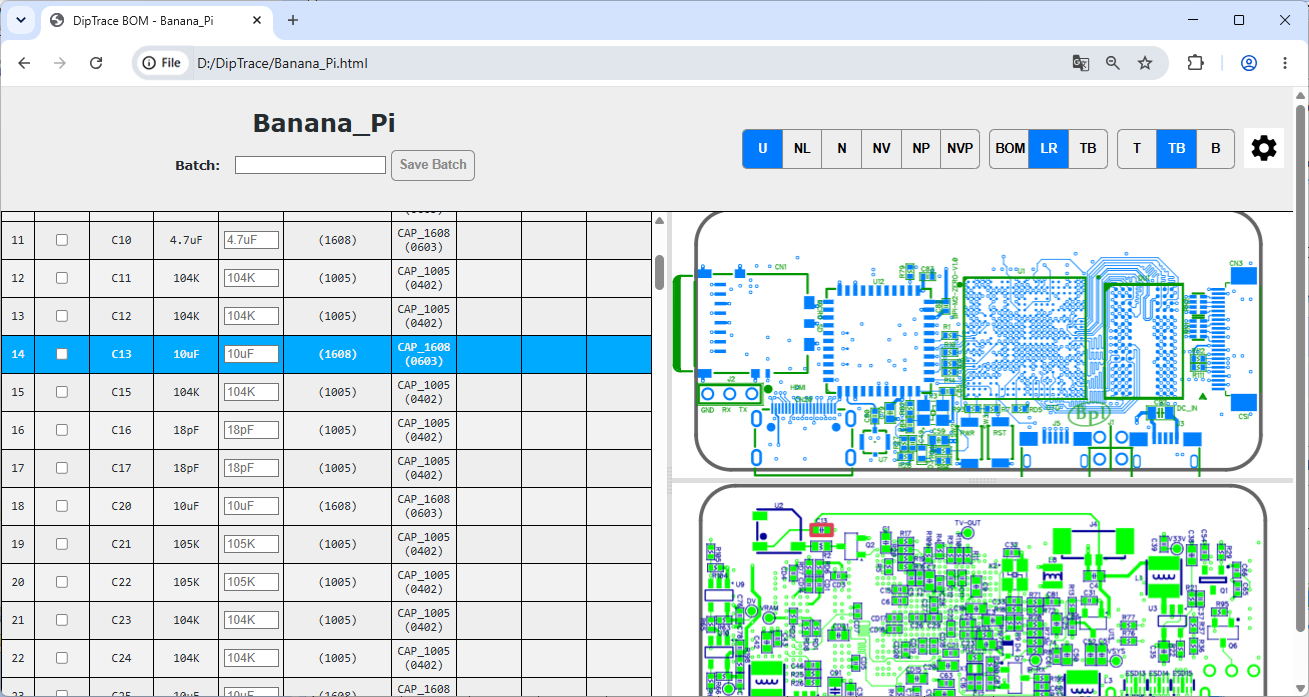Open the Extensions puzzle icon
1309x697 pixels.
point(1196,63)
